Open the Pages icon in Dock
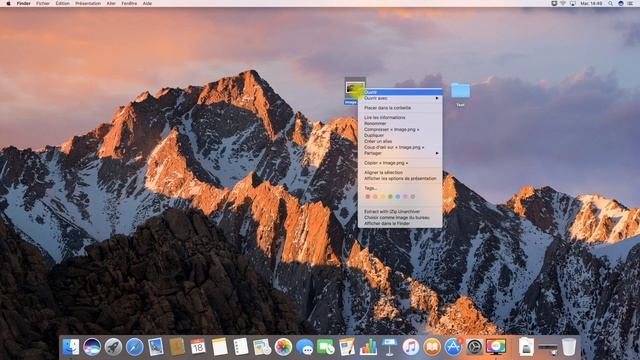Image resolution: width=640 pixels, height=360 pixels. tap(347, 347)
